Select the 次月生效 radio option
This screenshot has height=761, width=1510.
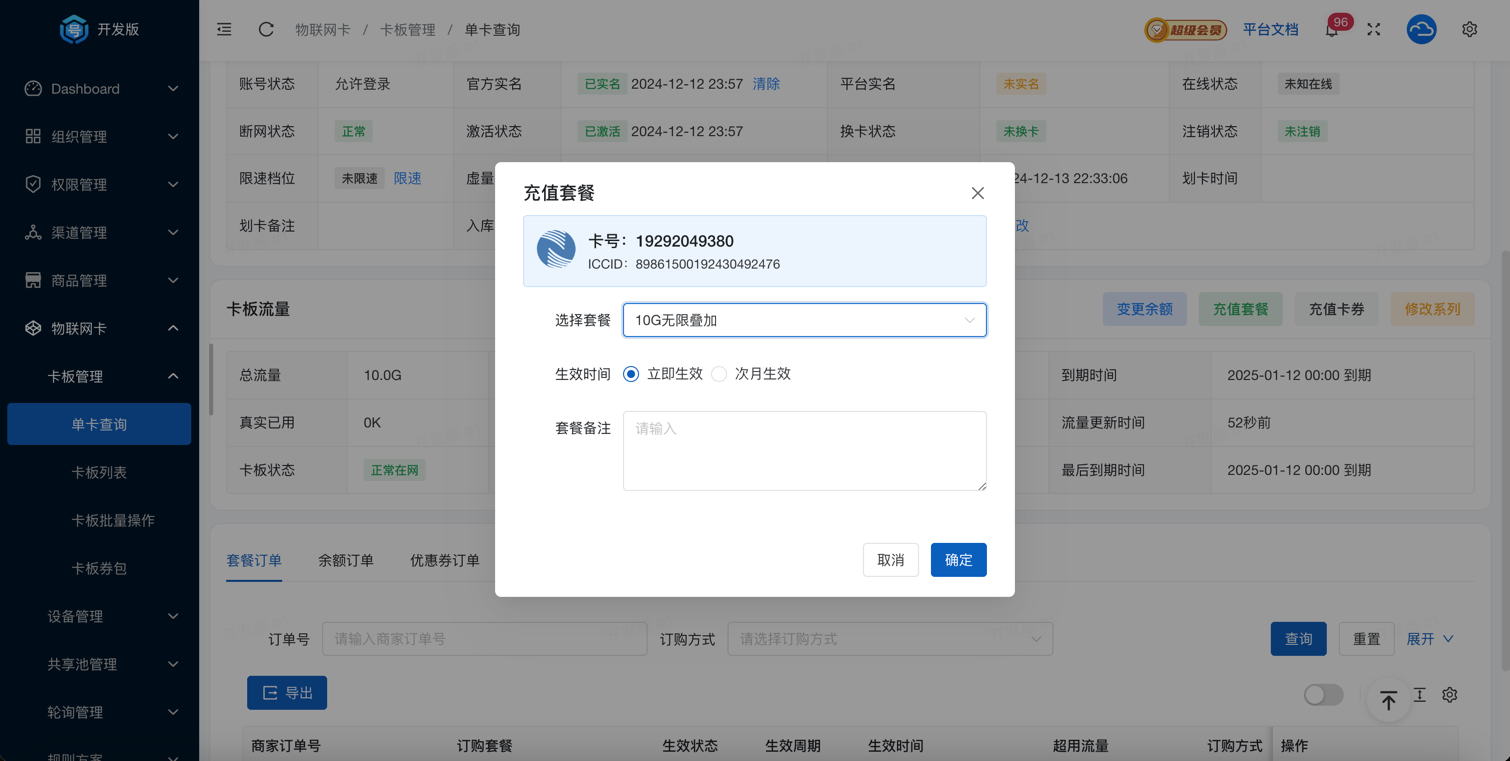(x=719, y=374)
